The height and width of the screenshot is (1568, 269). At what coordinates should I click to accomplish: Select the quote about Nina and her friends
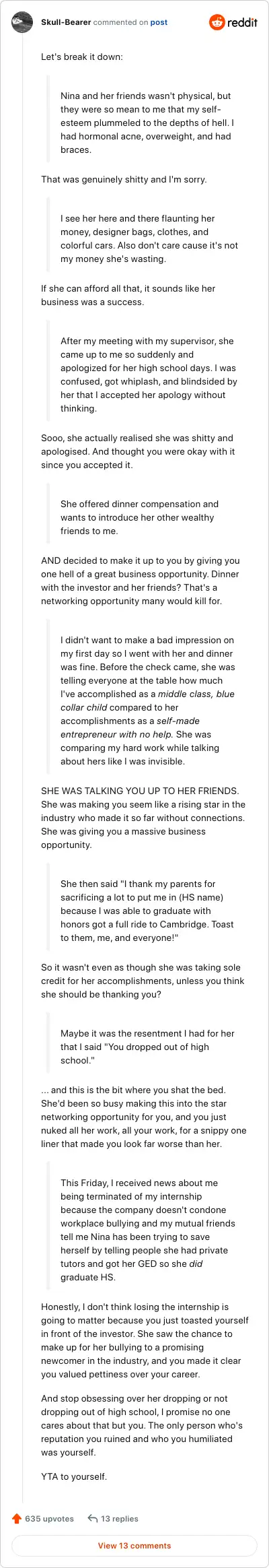pos(147,123)
